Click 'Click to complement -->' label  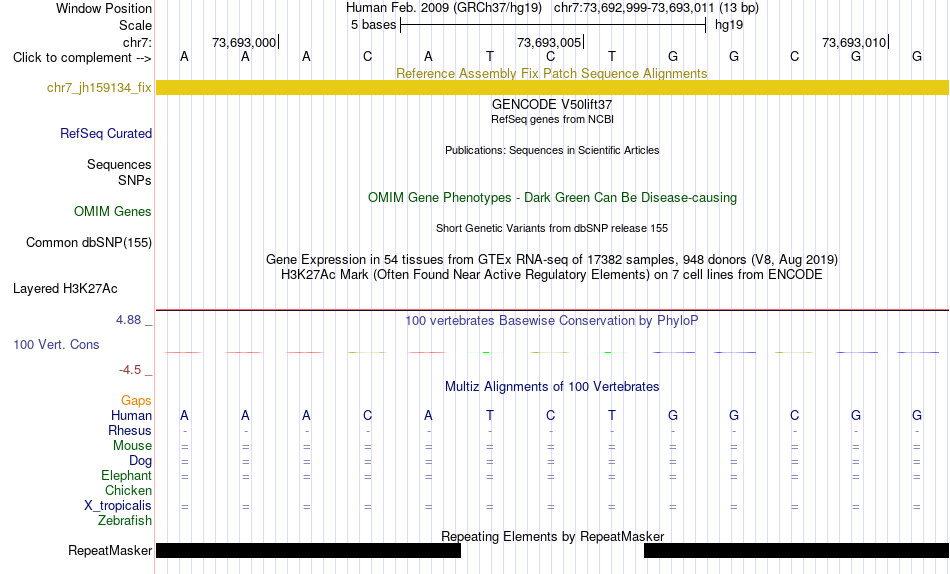(x=82, y=58)
